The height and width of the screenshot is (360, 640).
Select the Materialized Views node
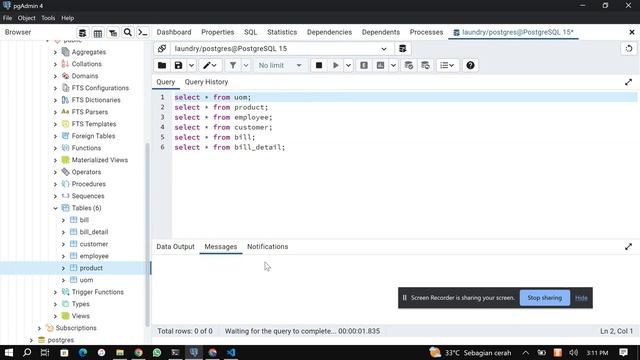coord(100,160)
